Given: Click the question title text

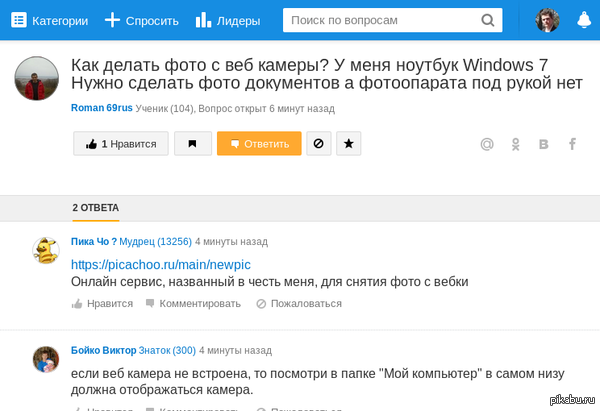Looking at the screenshot, I should click(327, 74).
